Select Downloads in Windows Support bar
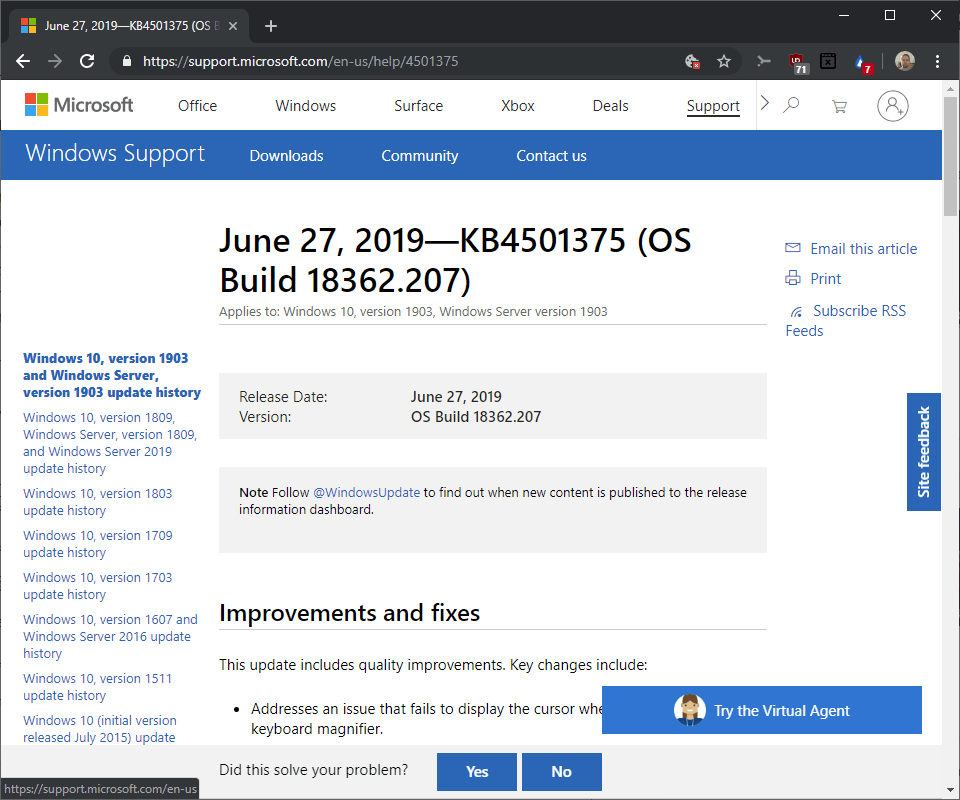This screenshot has height=800, width=960. pos(286,156)
